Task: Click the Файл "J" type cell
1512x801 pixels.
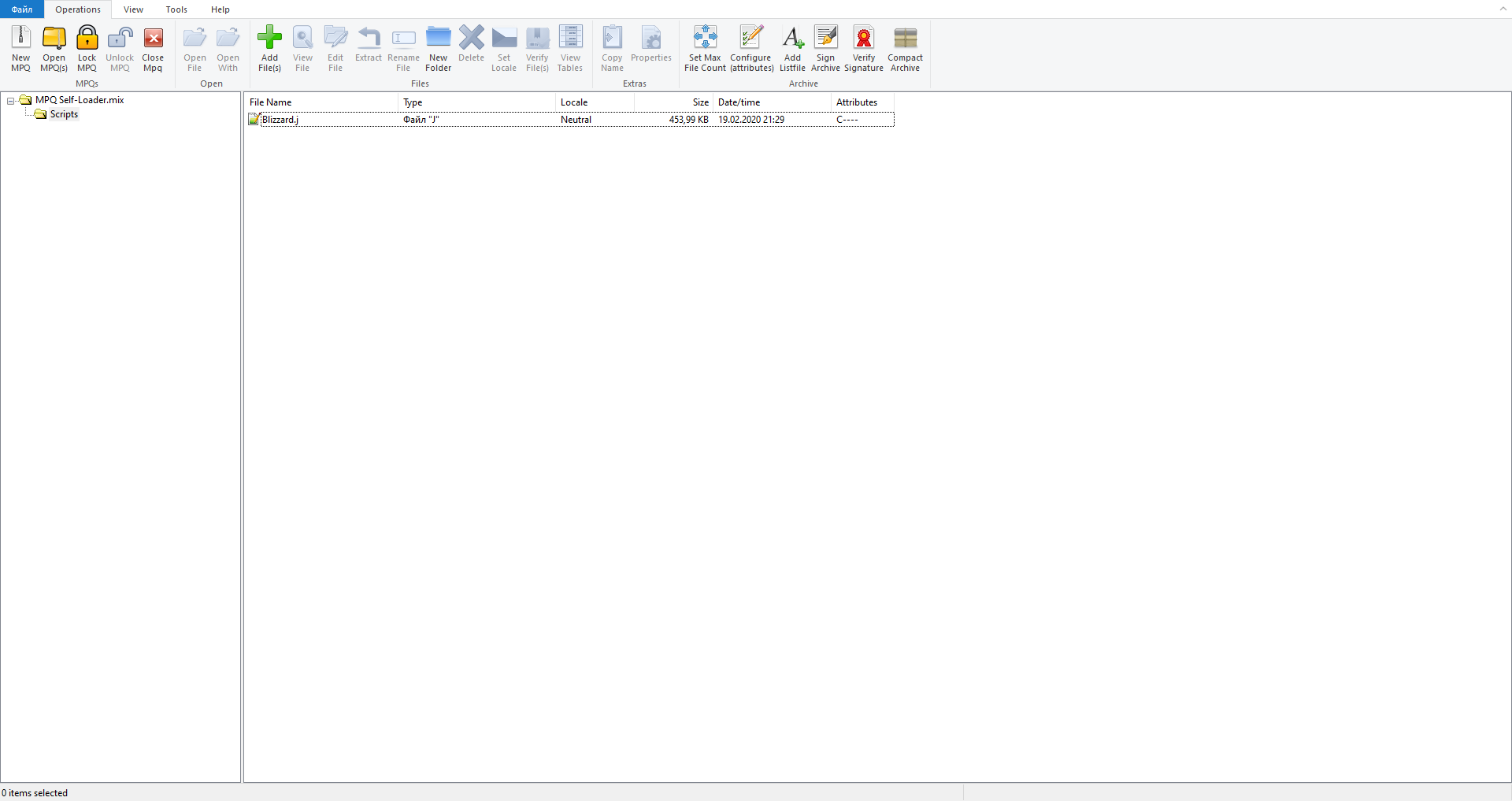Action: 421,120
